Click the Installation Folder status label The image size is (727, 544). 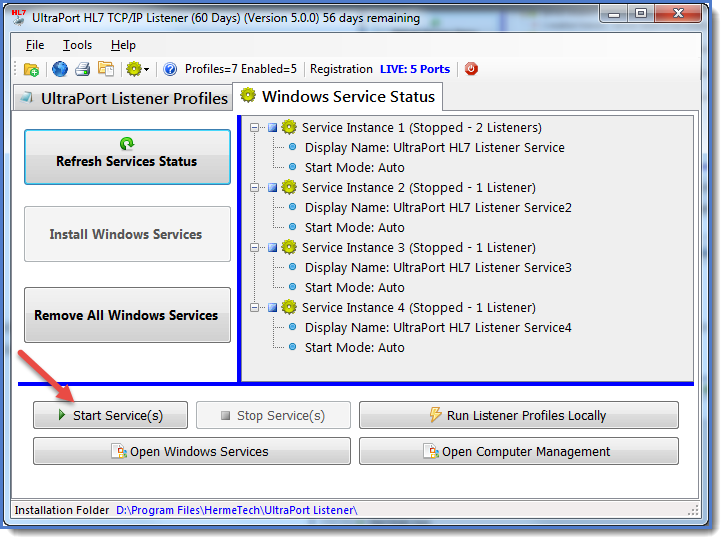coord(62,510)
